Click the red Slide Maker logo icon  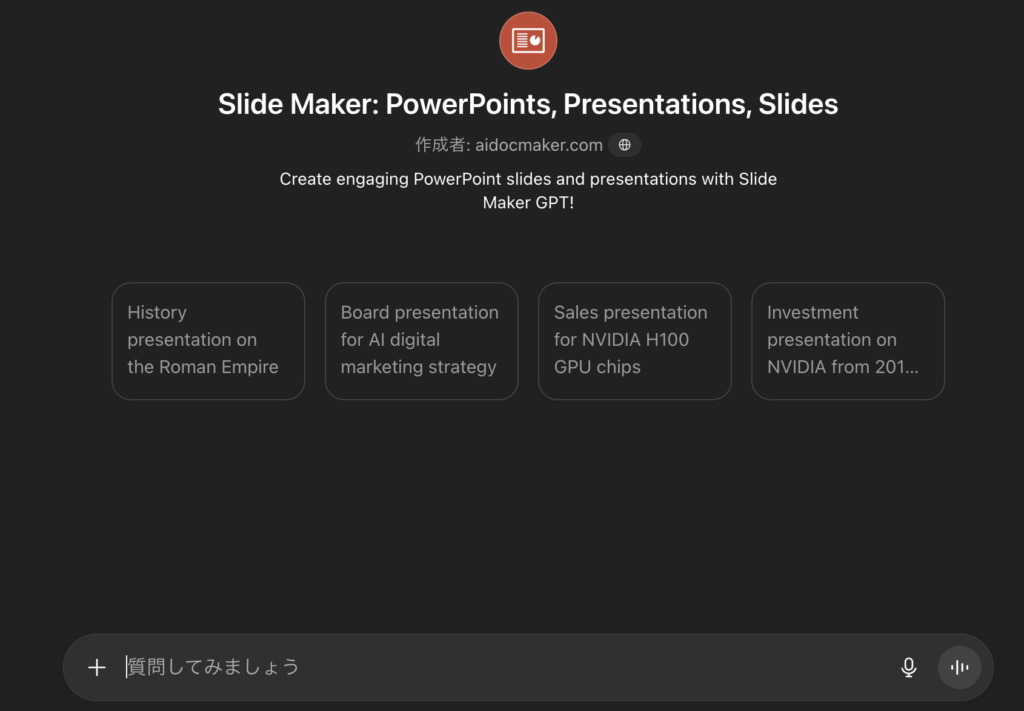(x=528, y=41)
